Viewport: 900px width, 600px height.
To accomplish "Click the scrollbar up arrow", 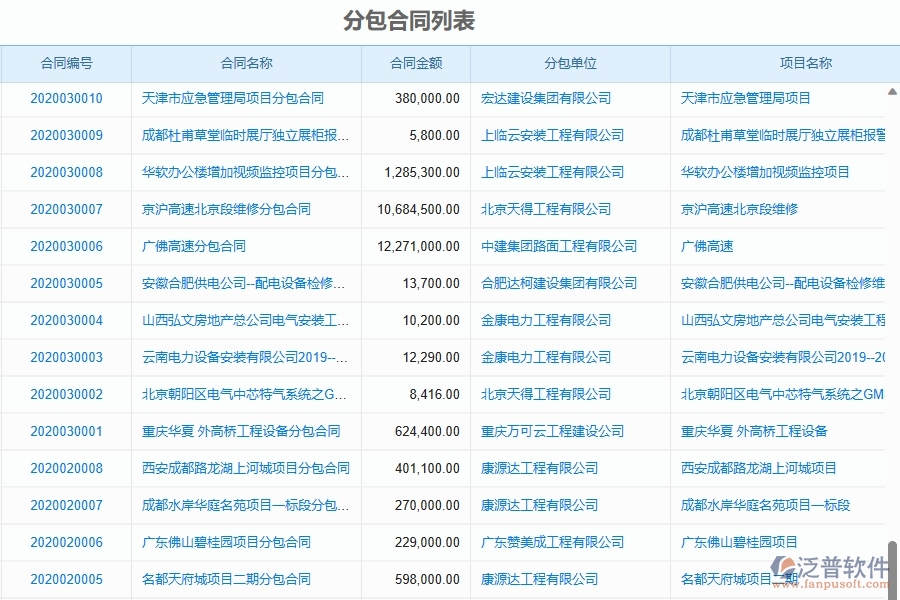I will coord(893,91).
